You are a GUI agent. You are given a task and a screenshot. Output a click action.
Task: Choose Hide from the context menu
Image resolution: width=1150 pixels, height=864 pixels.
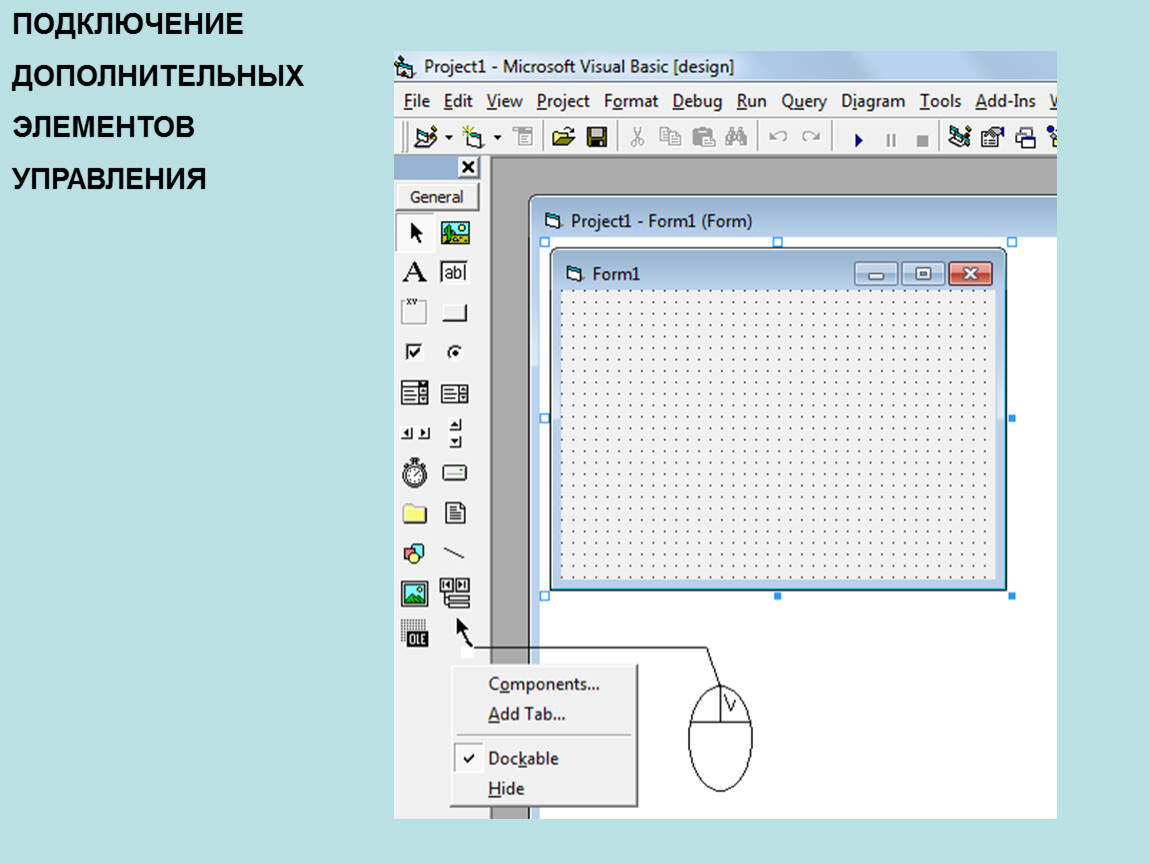(543, 789)
